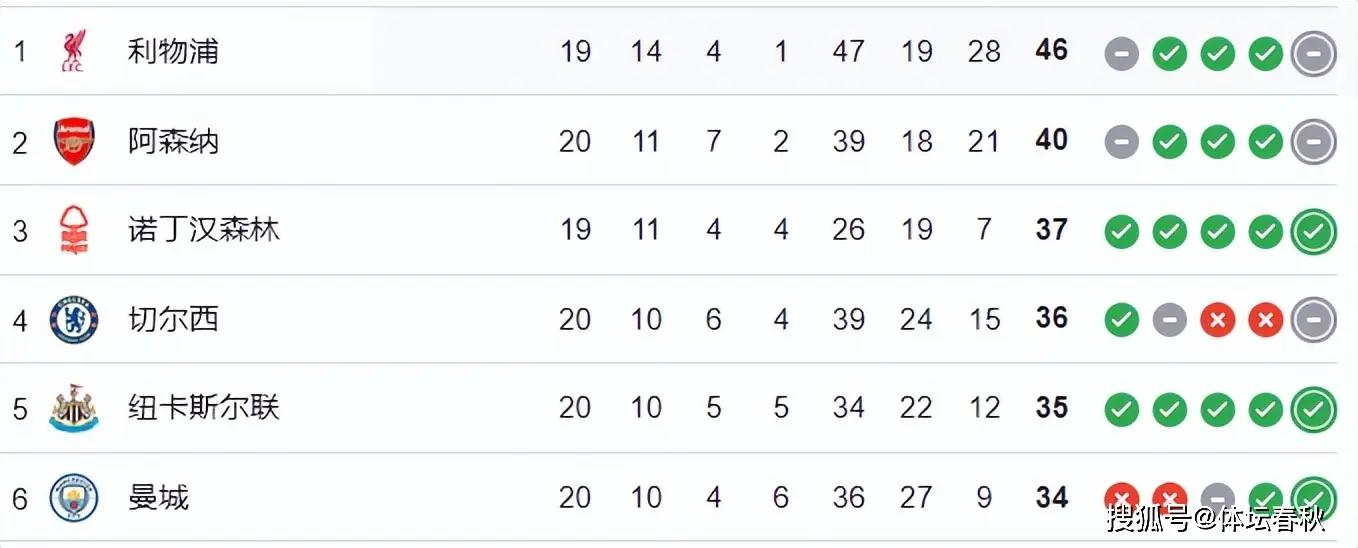Click Arsenal's first grey draw icon
This screenshot has width=1358, height=548.
click(1121, 143)
